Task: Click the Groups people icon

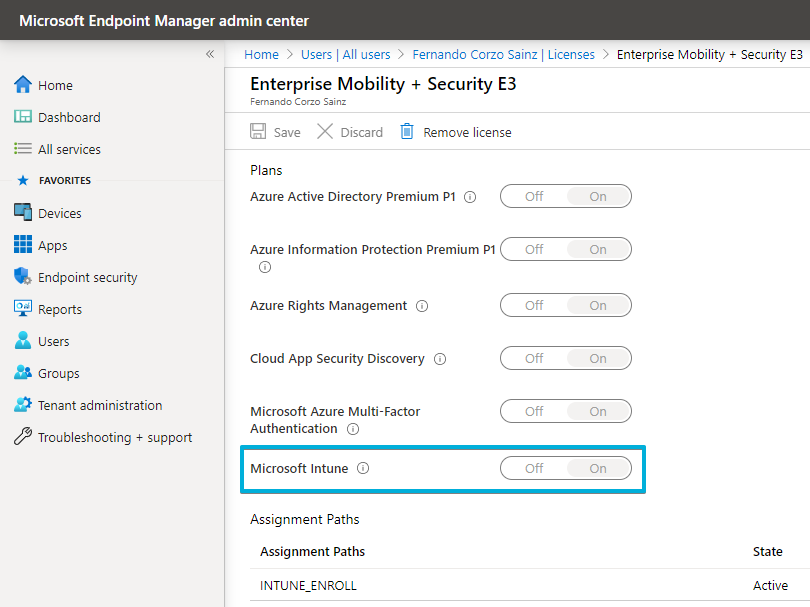Action: [x=23, y=372]
